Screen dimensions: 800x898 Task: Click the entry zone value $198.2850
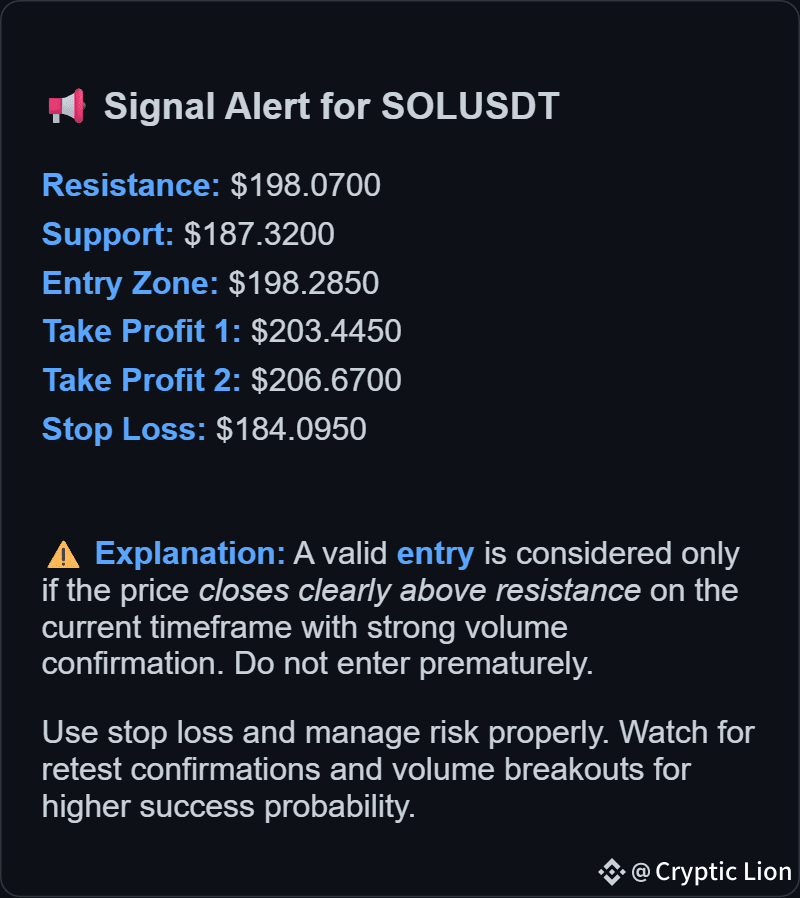[x=304, y=283]
